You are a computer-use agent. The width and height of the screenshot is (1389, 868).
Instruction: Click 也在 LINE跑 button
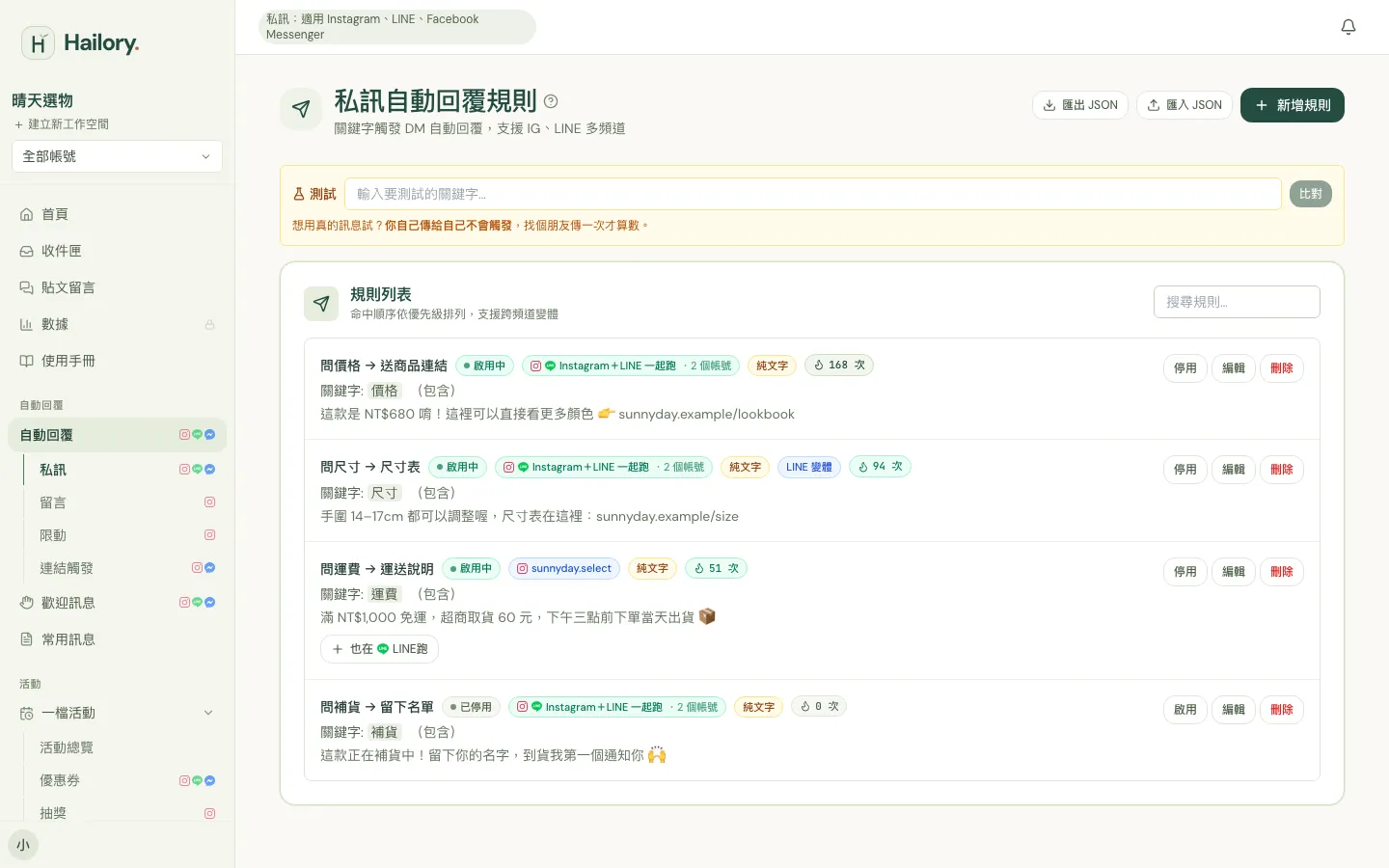(379, 649)
